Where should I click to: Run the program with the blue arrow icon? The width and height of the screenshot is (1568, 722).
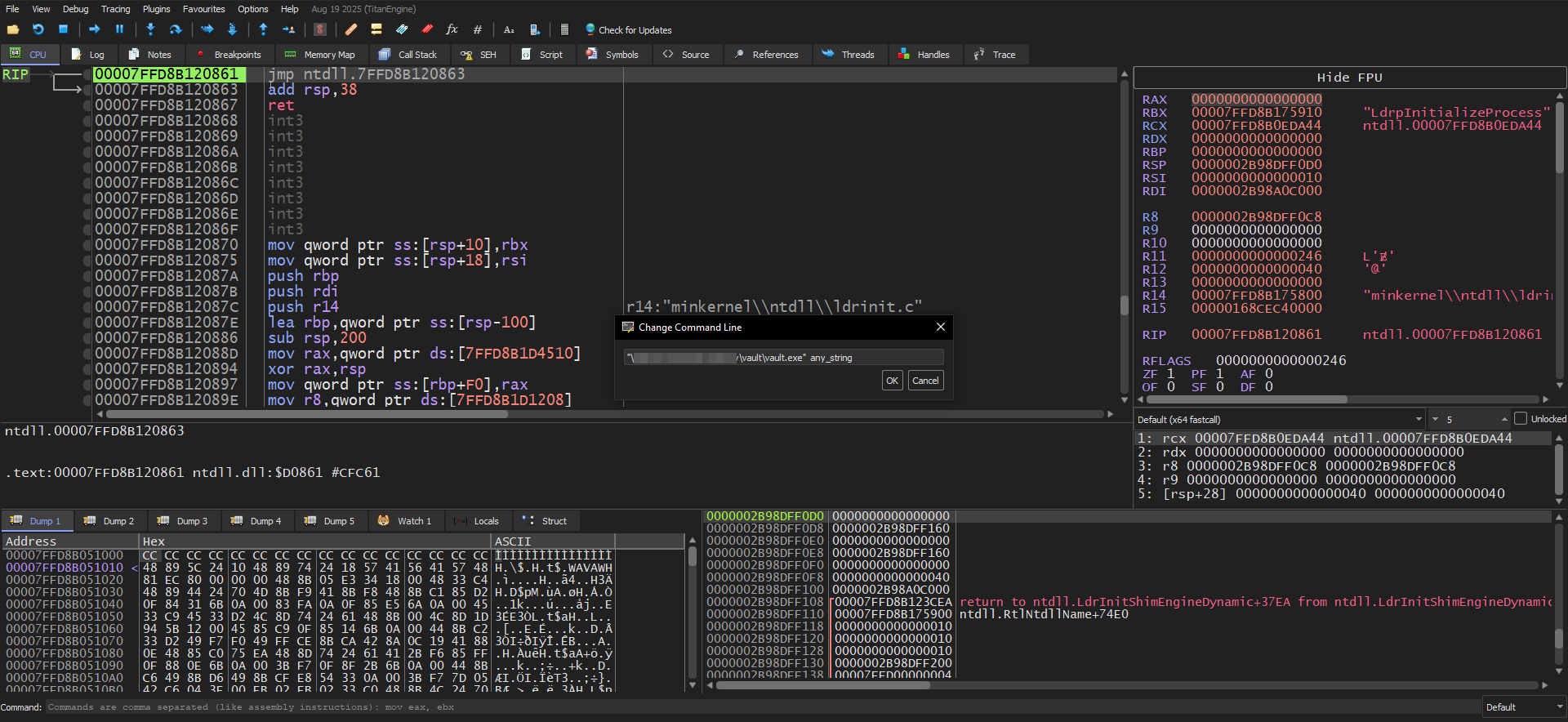pos(95,29)
